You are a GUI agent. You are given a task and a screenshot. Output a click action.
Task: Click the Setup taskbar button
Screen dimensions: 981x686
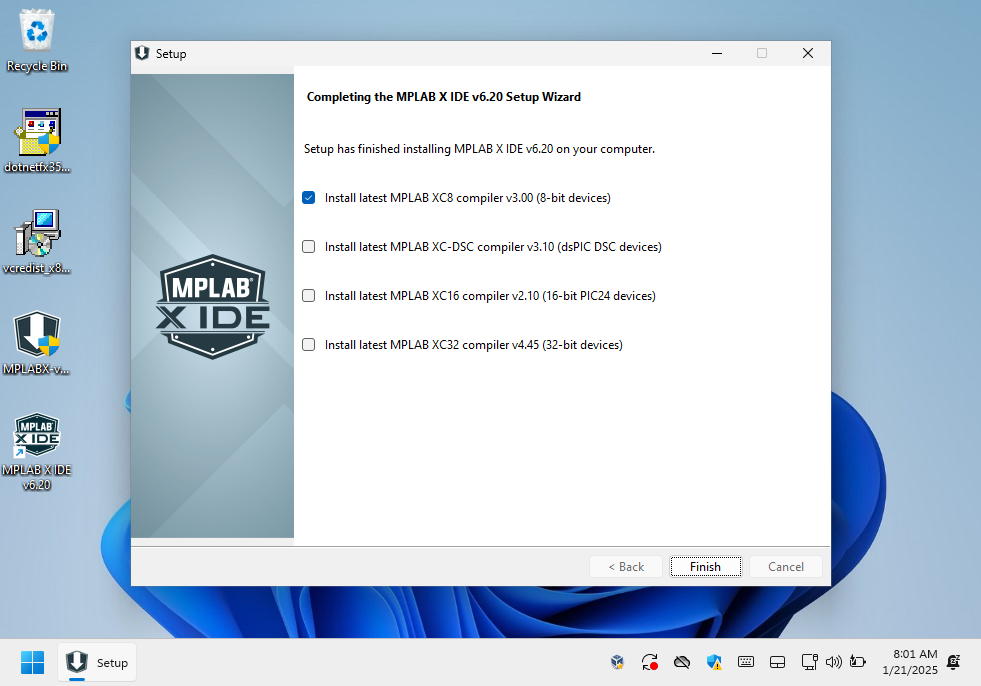(98, 662)
